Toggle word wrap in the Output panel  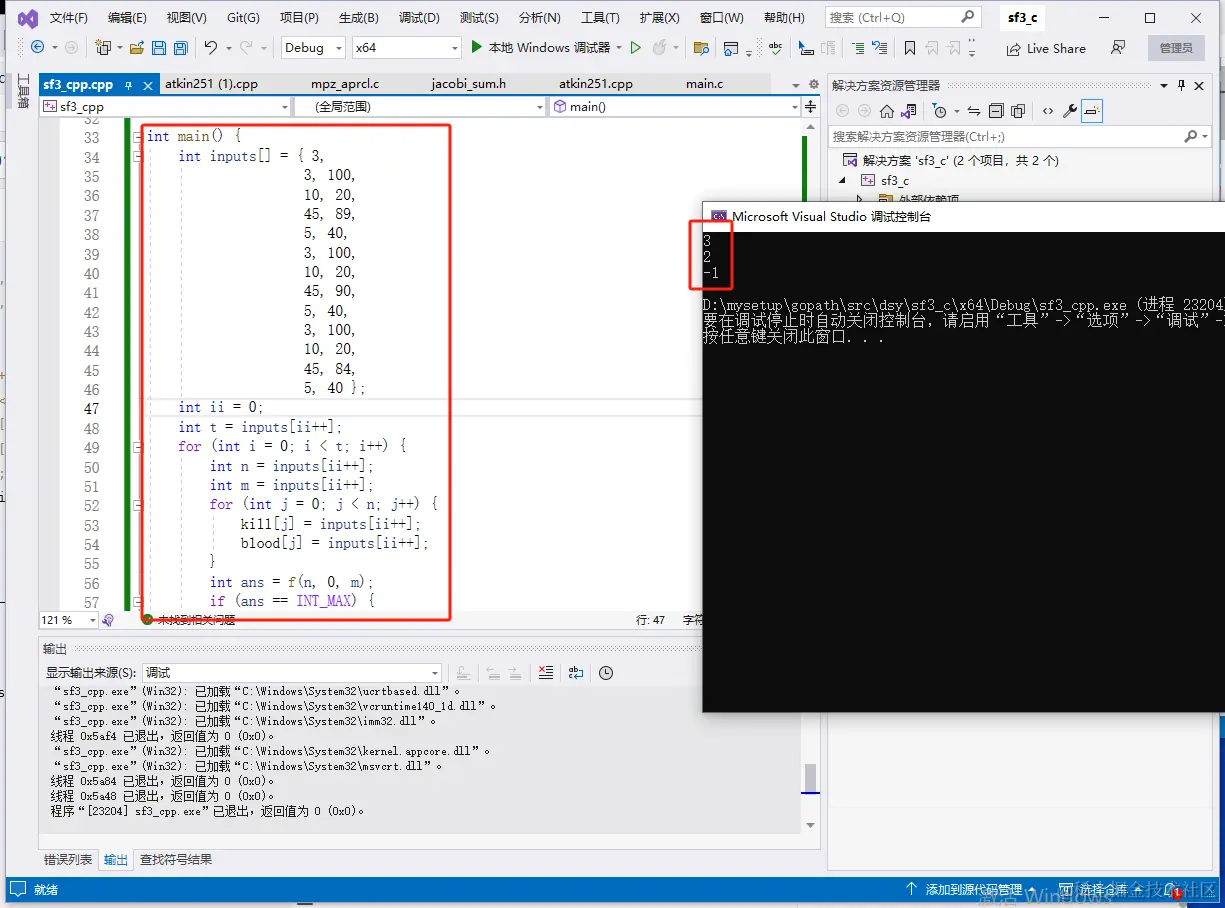(576, 673)
